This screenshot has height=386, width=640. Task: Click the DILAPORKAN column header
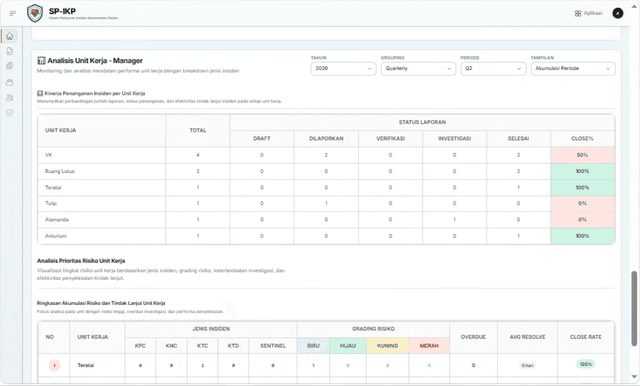click(x=326, y=139)
